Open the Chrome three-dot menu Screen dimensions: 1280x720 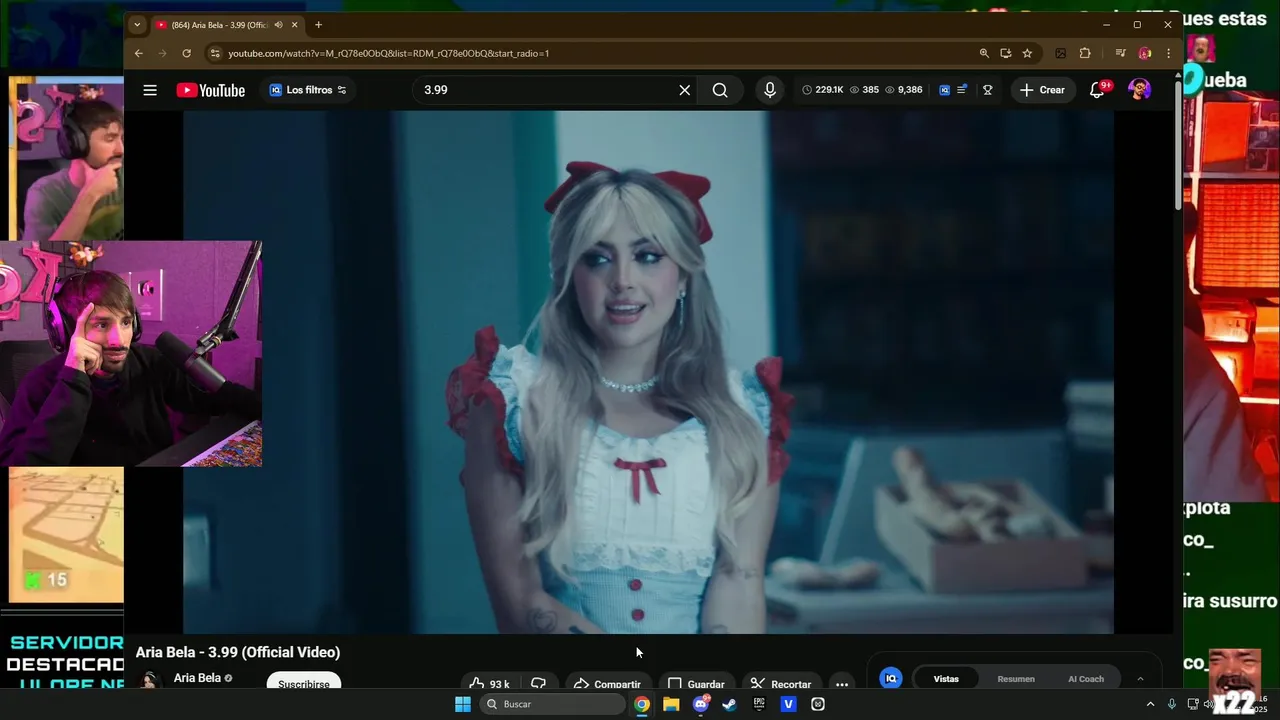pos(1168,53)
